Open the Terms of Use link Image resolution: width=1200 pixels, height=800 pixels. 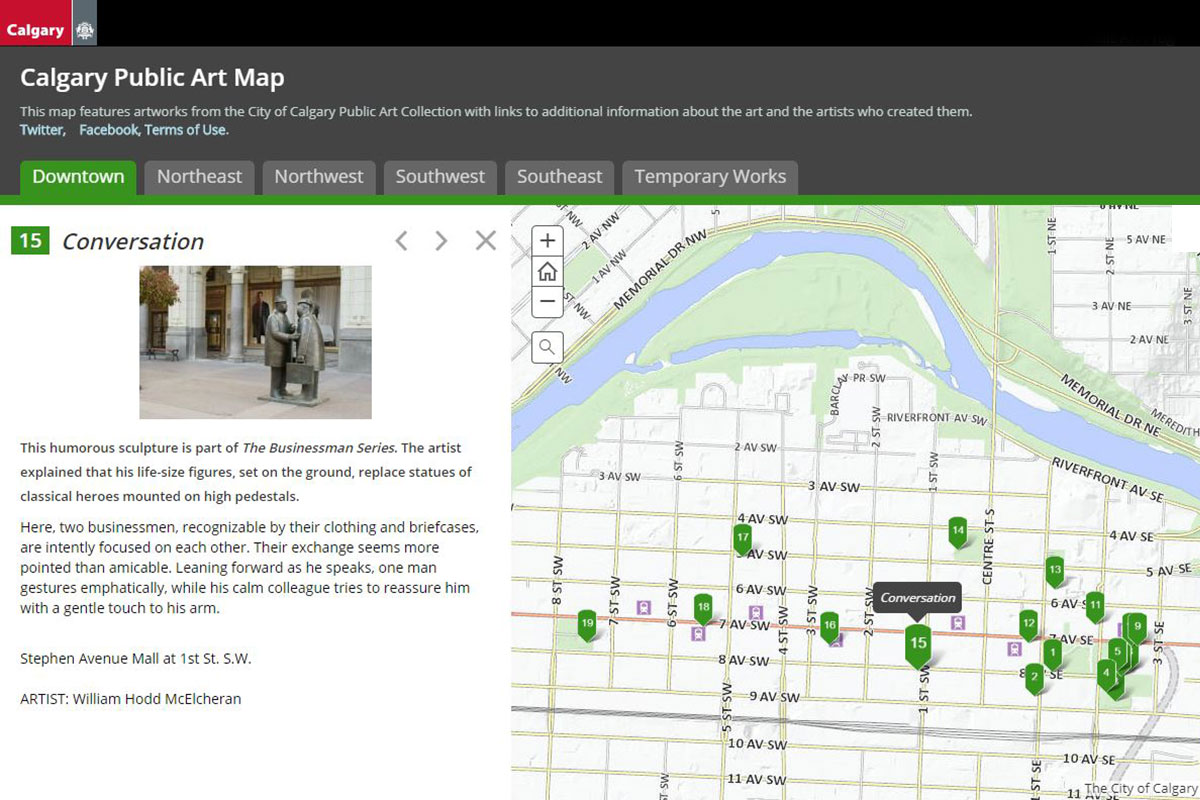(187, 130)
